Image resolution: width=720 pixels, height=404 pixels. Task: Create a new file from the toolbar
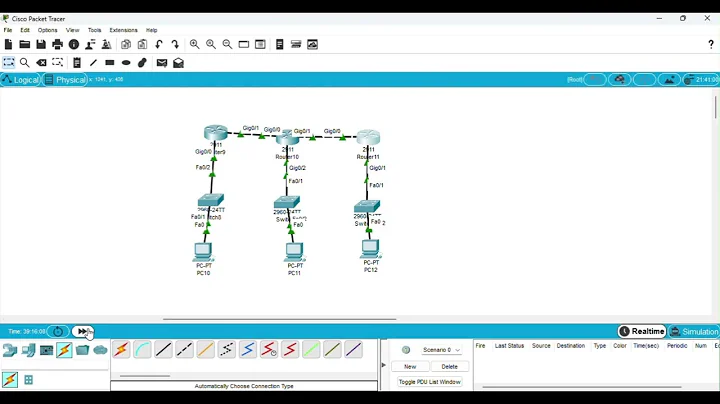[x=8, y=45]
